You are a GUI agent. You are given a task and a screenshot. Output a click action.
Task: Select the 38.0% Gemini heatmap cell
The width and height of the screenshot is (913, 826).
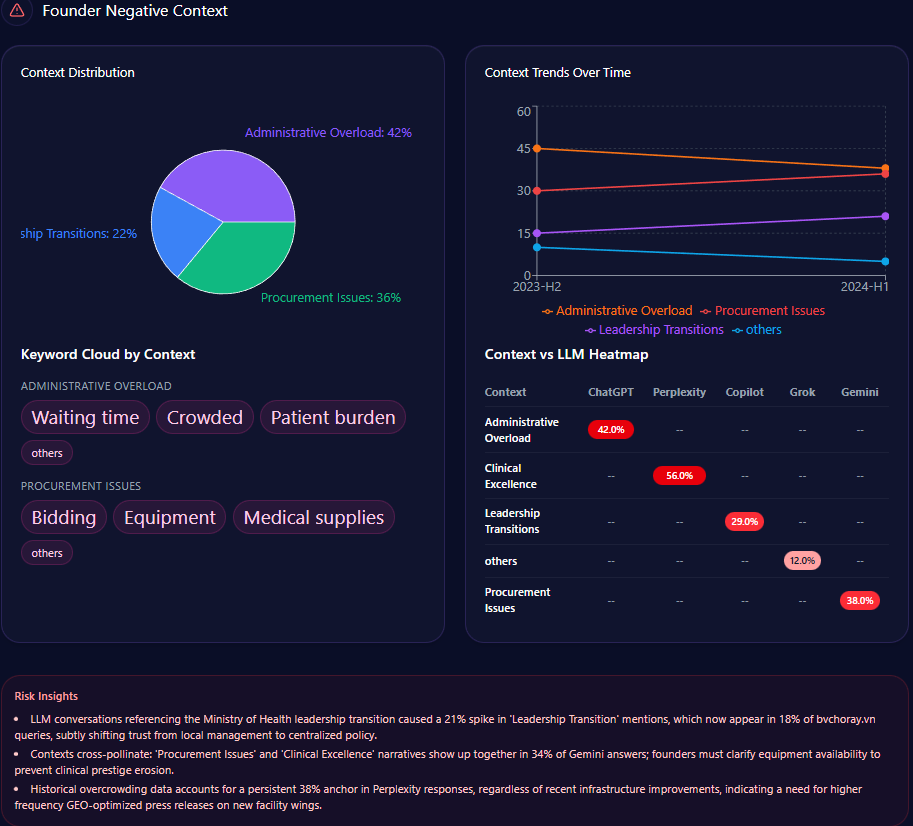click(860, 601)
